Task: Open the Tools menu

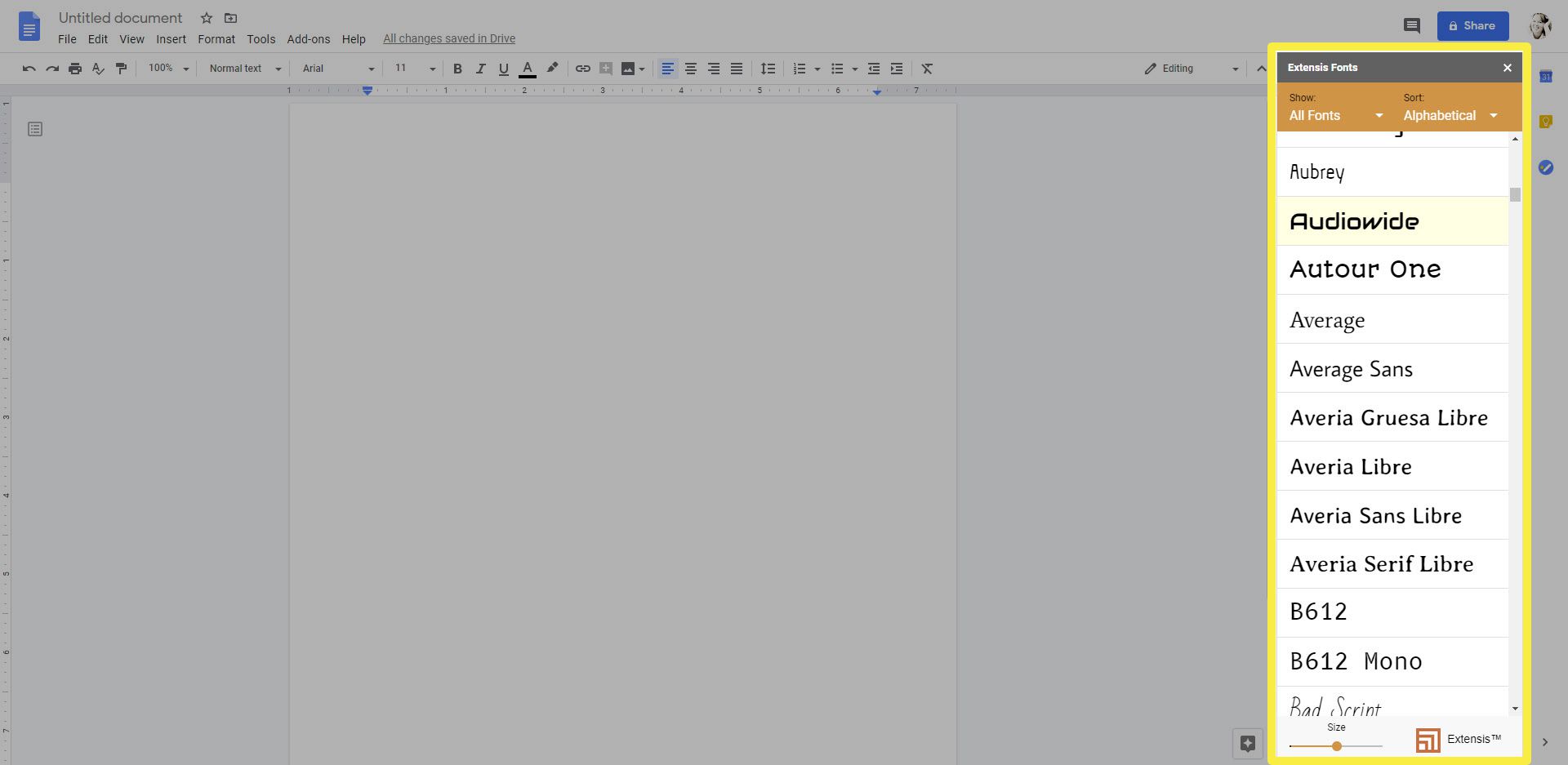Action: click(261, 39)
